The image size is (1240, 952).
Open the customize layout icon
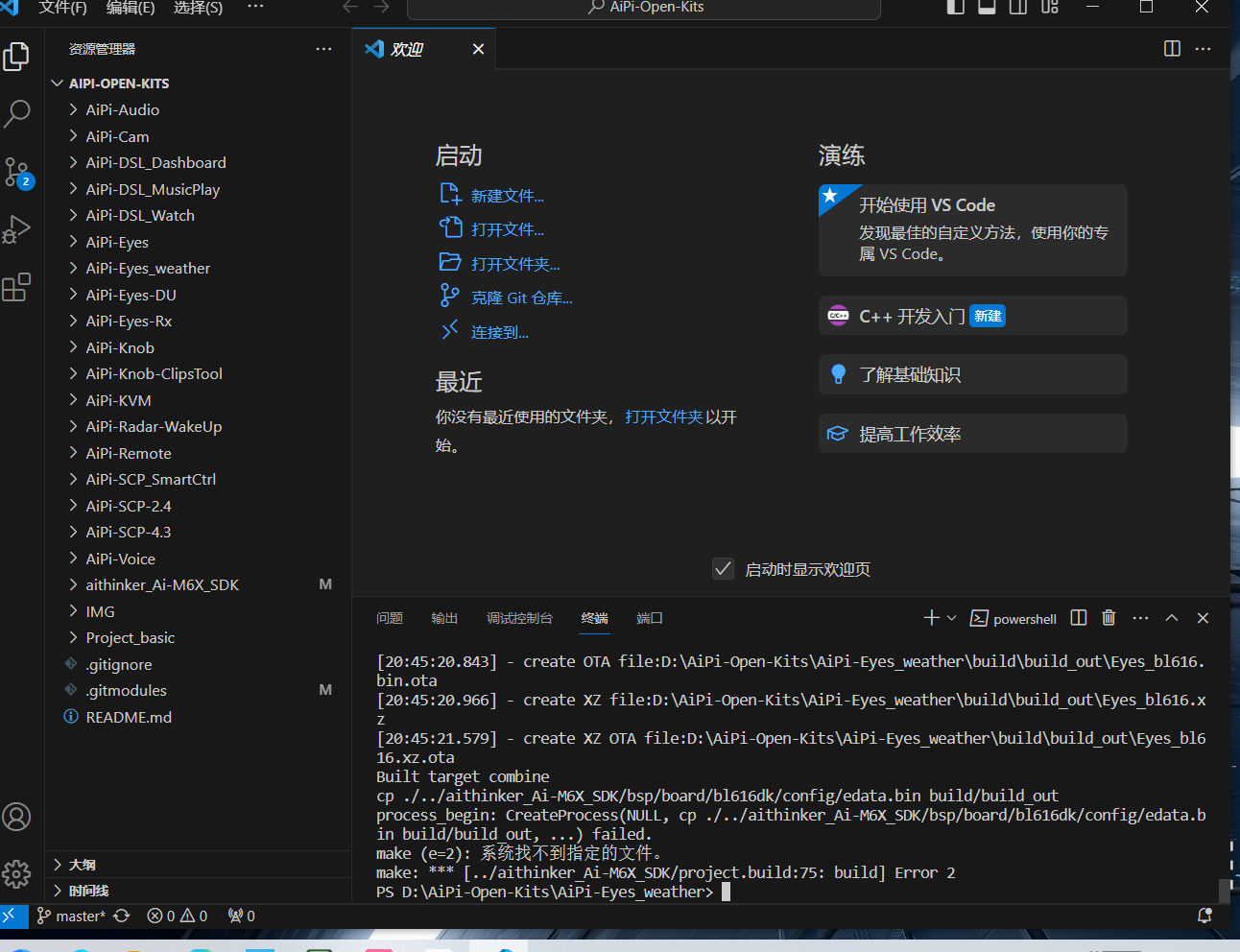pos(1050,7)
